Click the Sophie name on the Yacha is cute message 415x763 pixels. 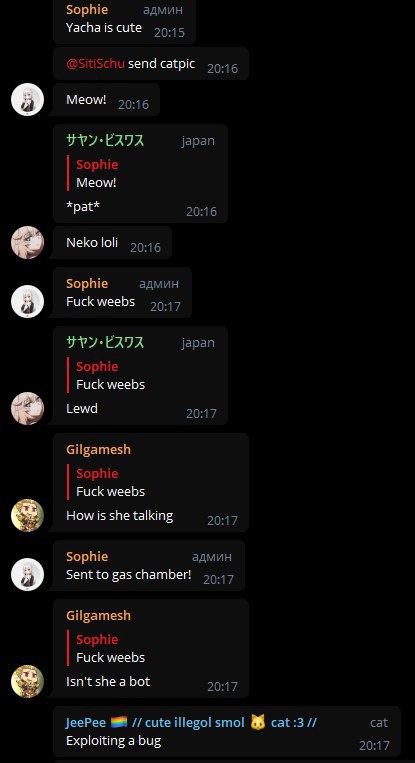tap(87, 9)
